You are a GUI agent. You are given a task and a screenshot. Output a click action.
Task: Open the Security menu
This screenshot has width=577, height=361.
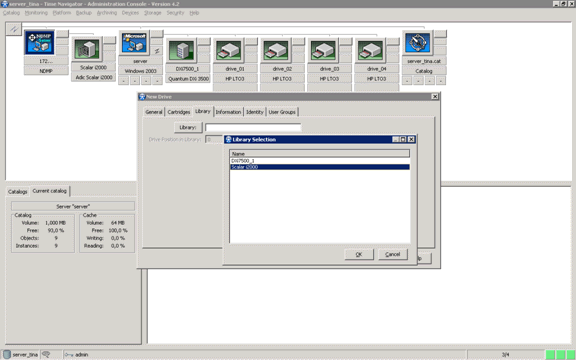click(175, 13)
